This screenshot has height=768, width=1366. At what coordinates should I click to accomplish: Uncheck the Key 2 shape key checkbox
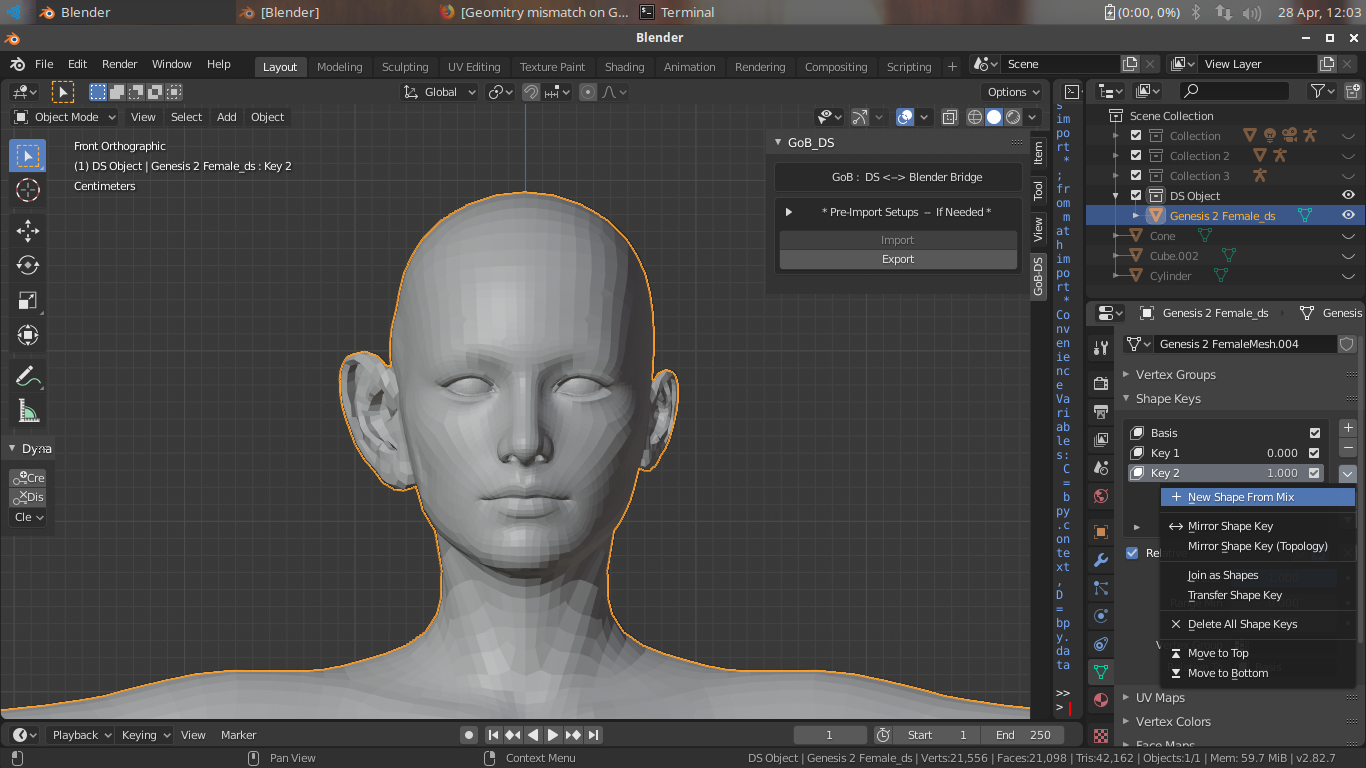[x=1315, y=473]
